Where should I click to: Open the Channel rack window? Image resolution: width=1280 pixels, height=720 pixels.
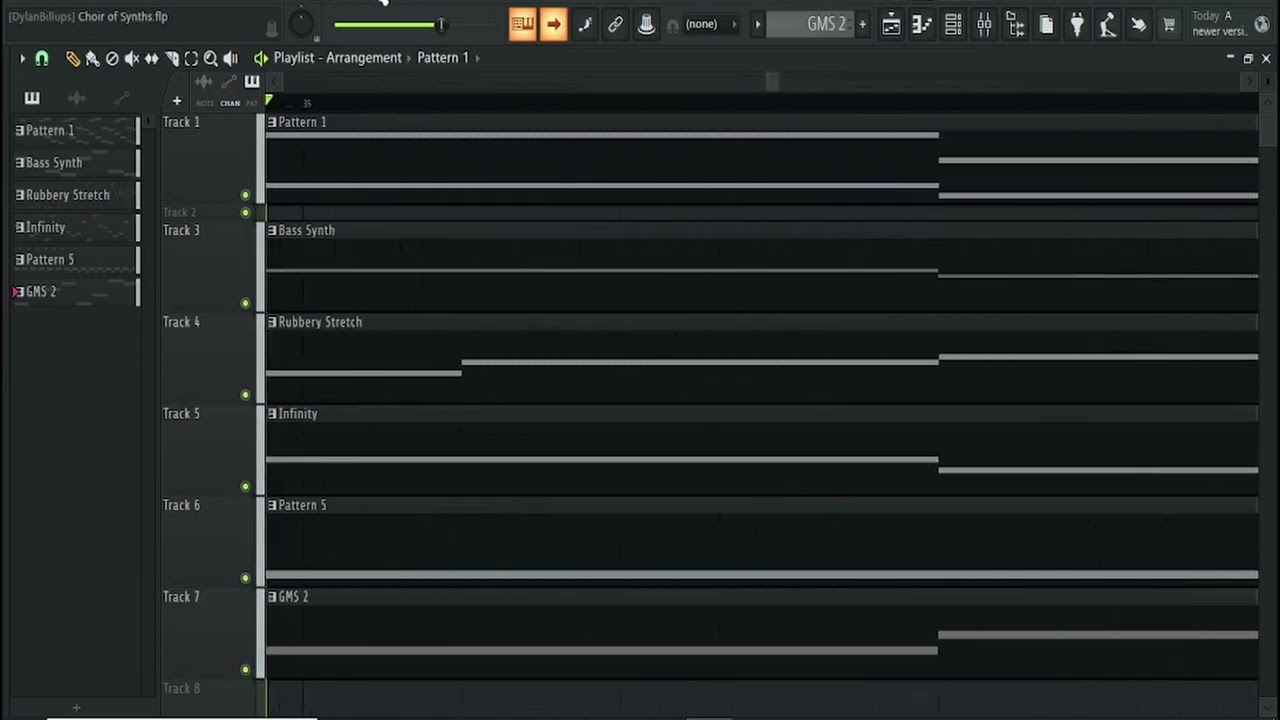tap(953, 25)
